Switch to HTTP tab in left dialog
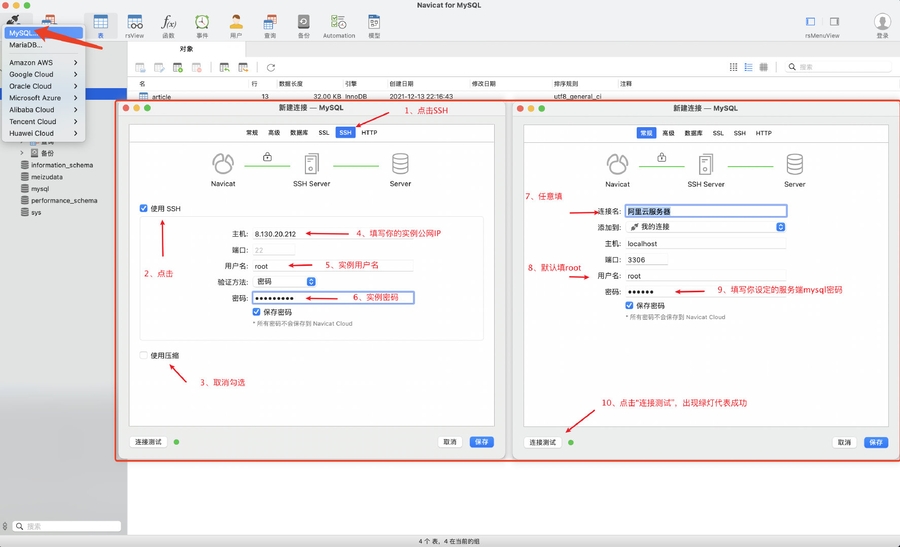The image size is (900, 547). coord(369,132)
